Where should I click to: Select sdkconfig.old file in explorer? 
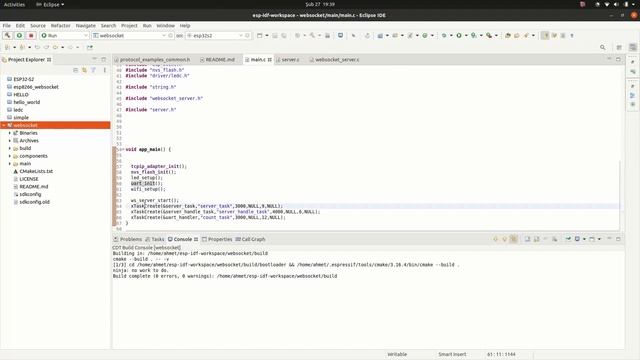(x=34, y=202)
